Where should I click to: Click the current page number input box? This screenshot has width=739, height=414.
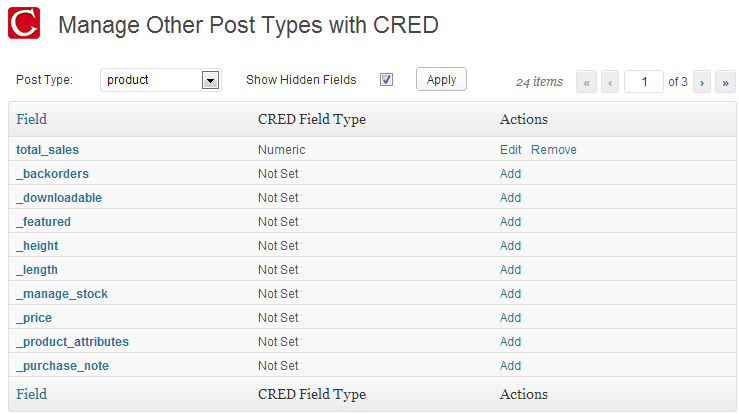[x=644, y=82]
